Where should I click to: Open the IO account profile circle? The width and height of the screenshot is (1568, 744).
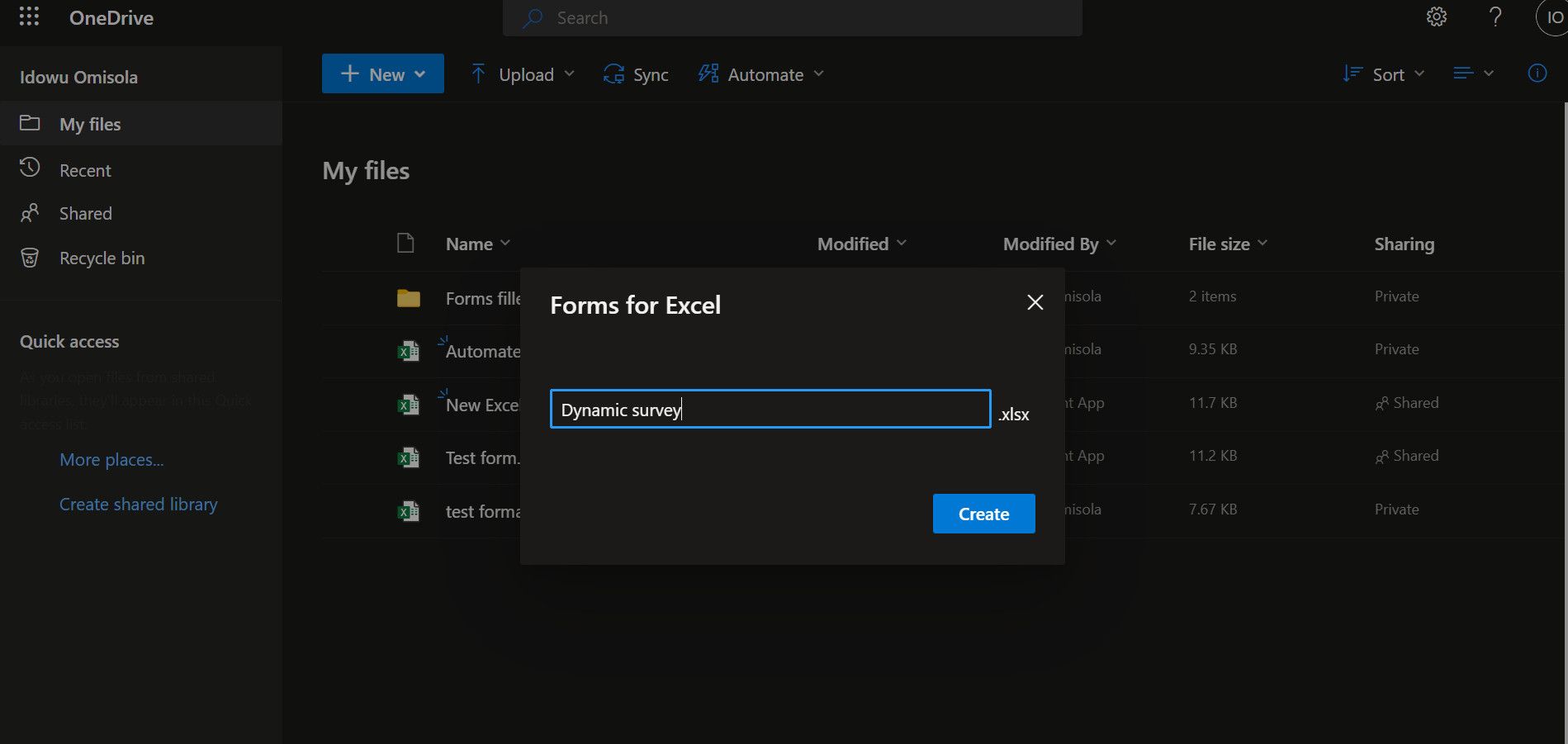1552,17
